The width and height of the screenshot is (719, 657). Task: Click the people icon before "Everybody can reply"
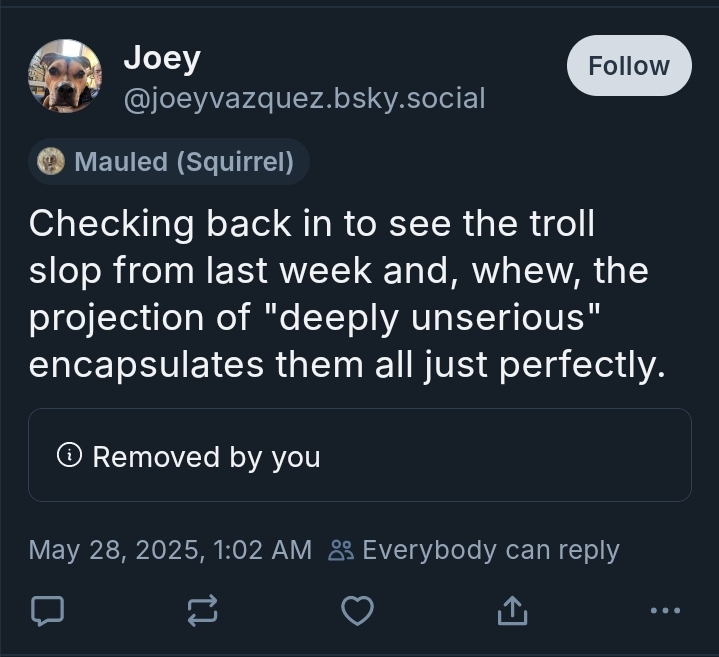pyautogui.click(x=341, y=550)
